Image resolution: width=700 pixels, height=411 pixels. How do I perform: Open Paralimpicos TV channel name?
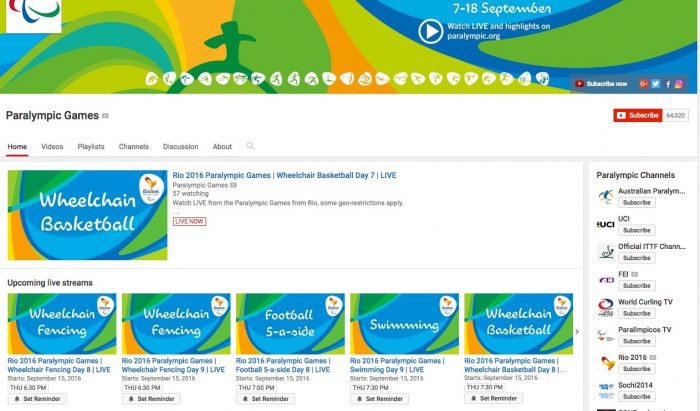[x=644, y=329]
